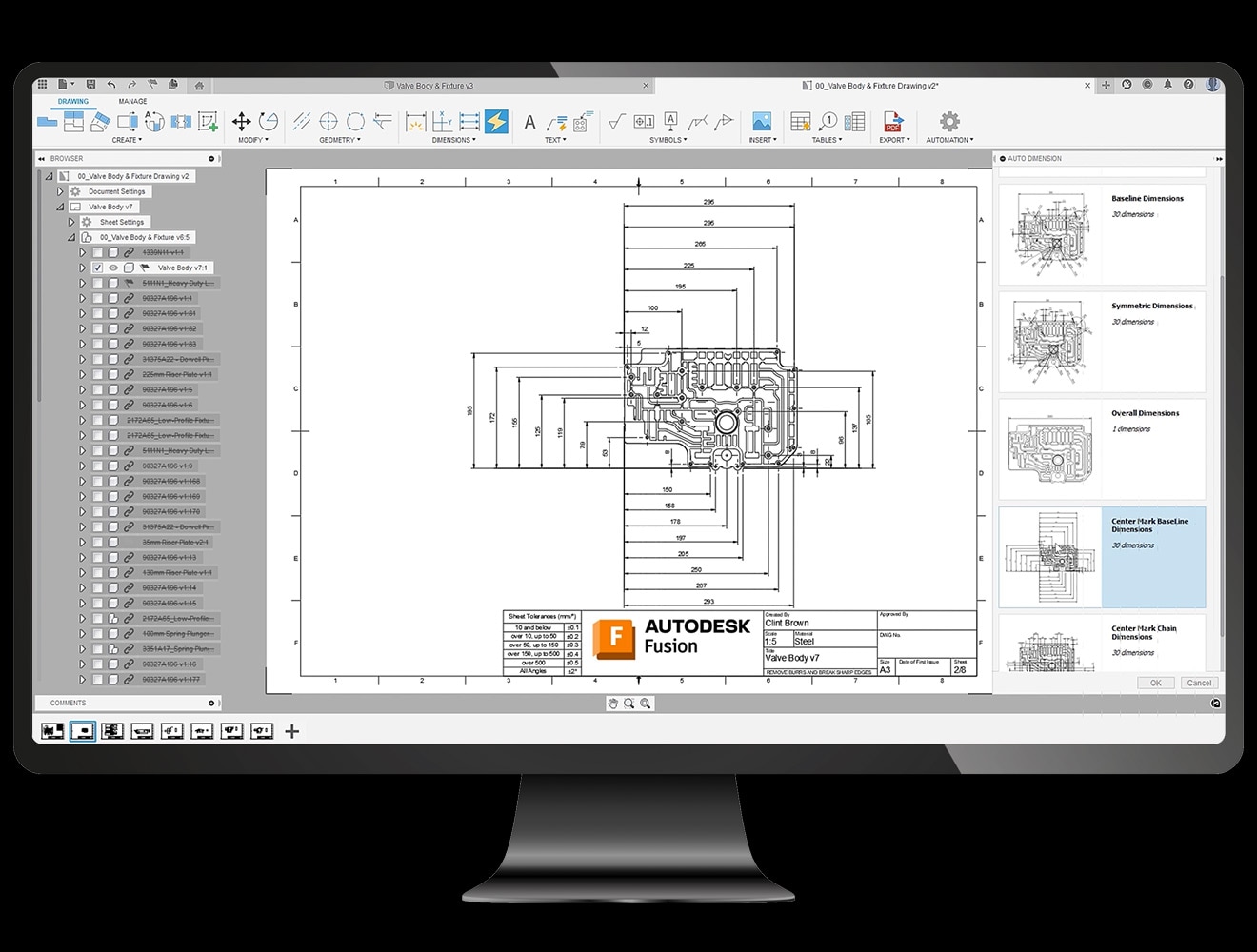Click the Export PDF icon

tap(892, 122)
